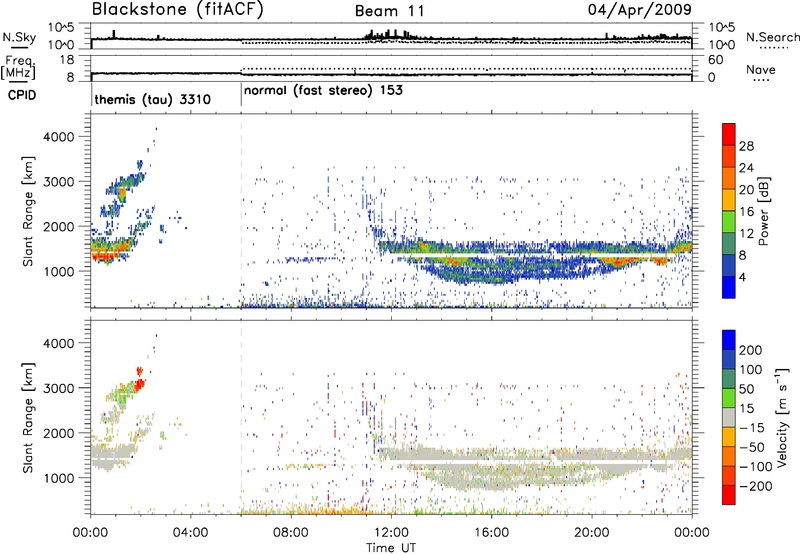Click the 'Power [dB]' color bar label

click(x=763, y=211)
